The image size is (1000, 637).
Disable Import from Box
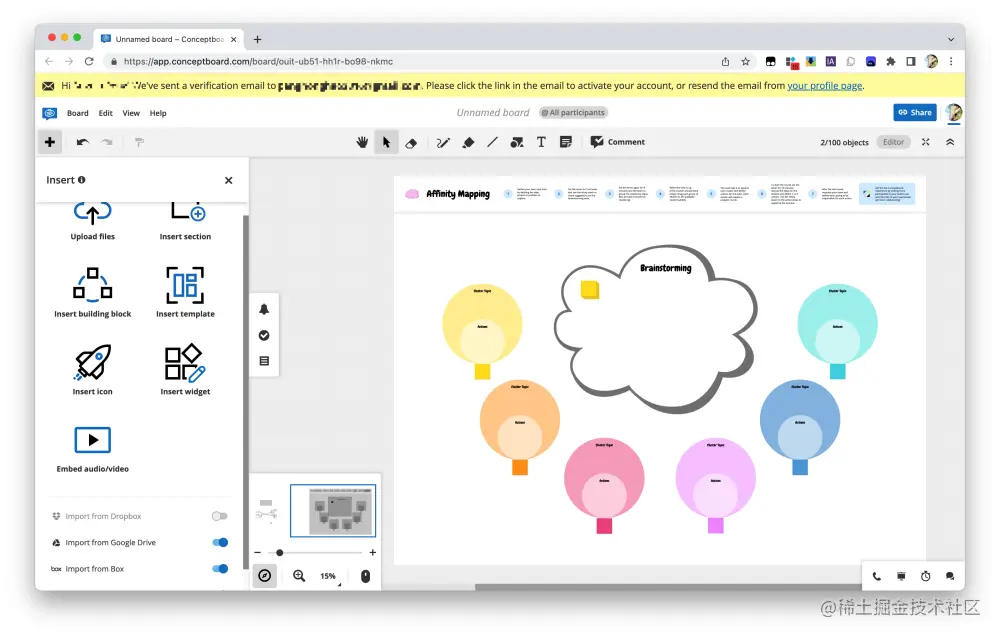[220, 569]
